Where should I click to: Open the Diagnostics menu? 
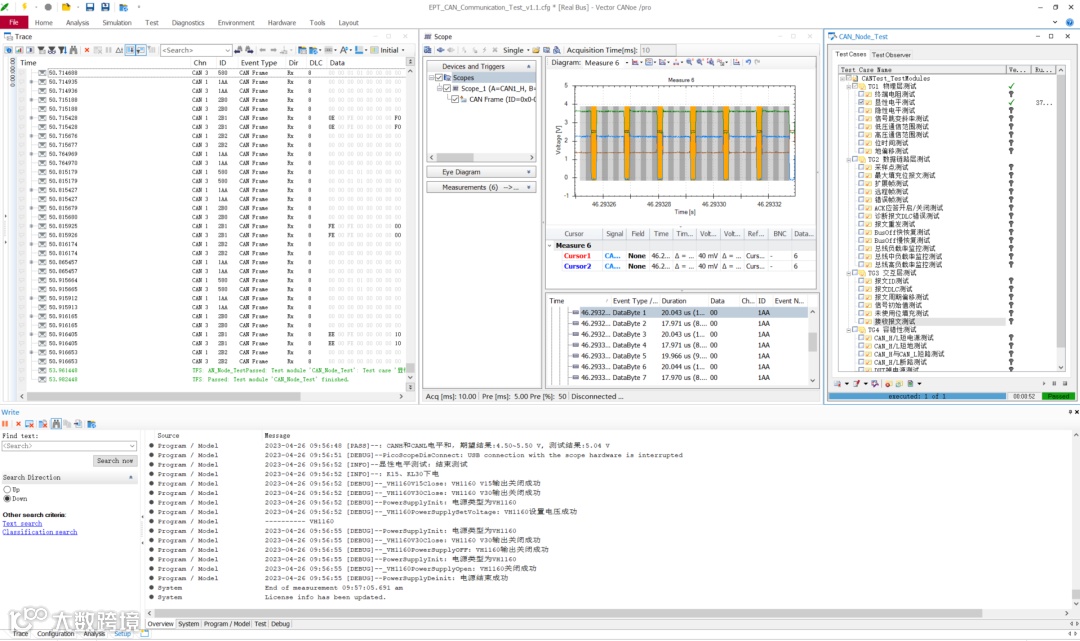188,22
